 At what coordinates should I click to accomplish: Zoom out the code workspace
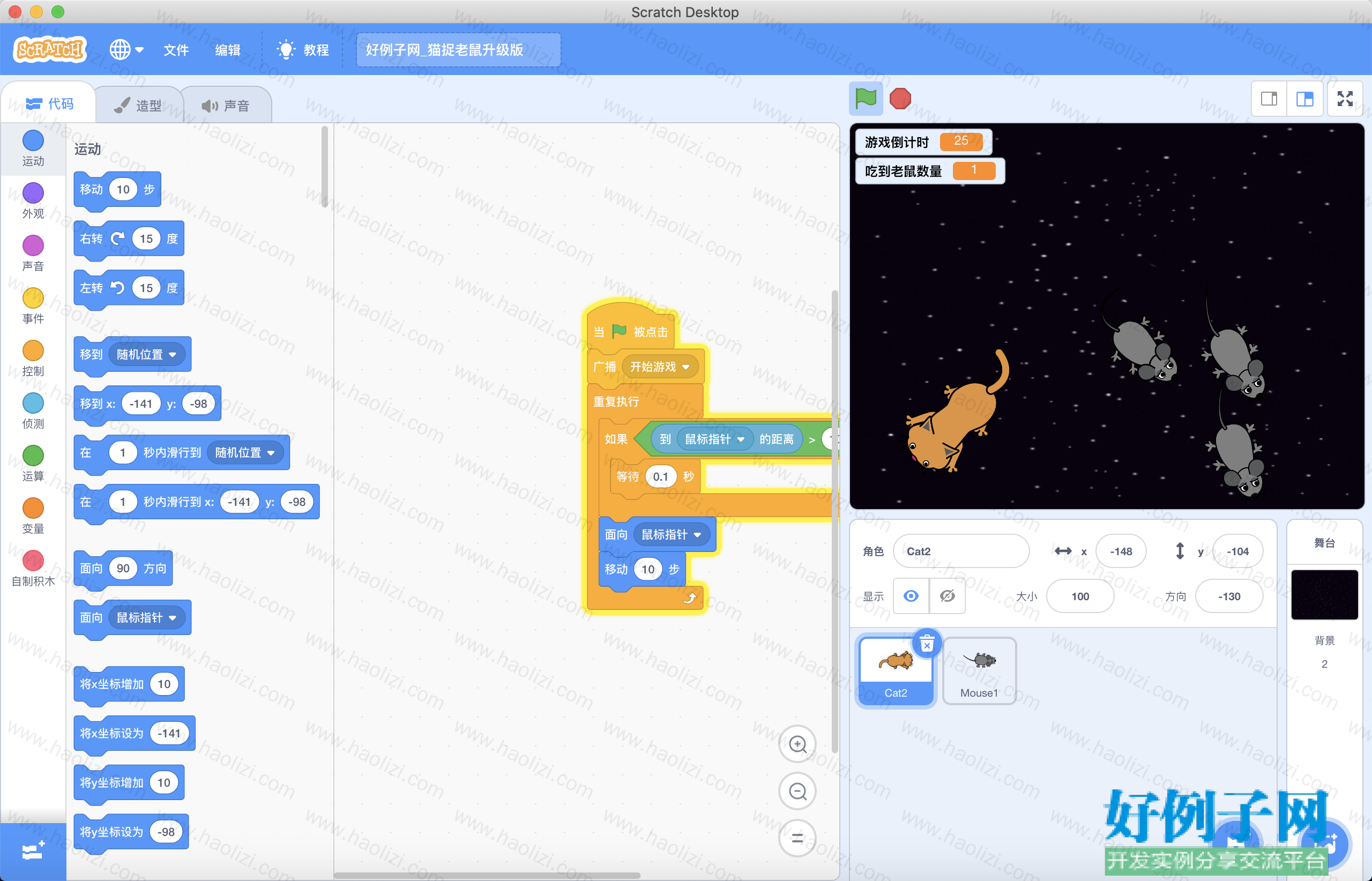click(x=797, y=791)
